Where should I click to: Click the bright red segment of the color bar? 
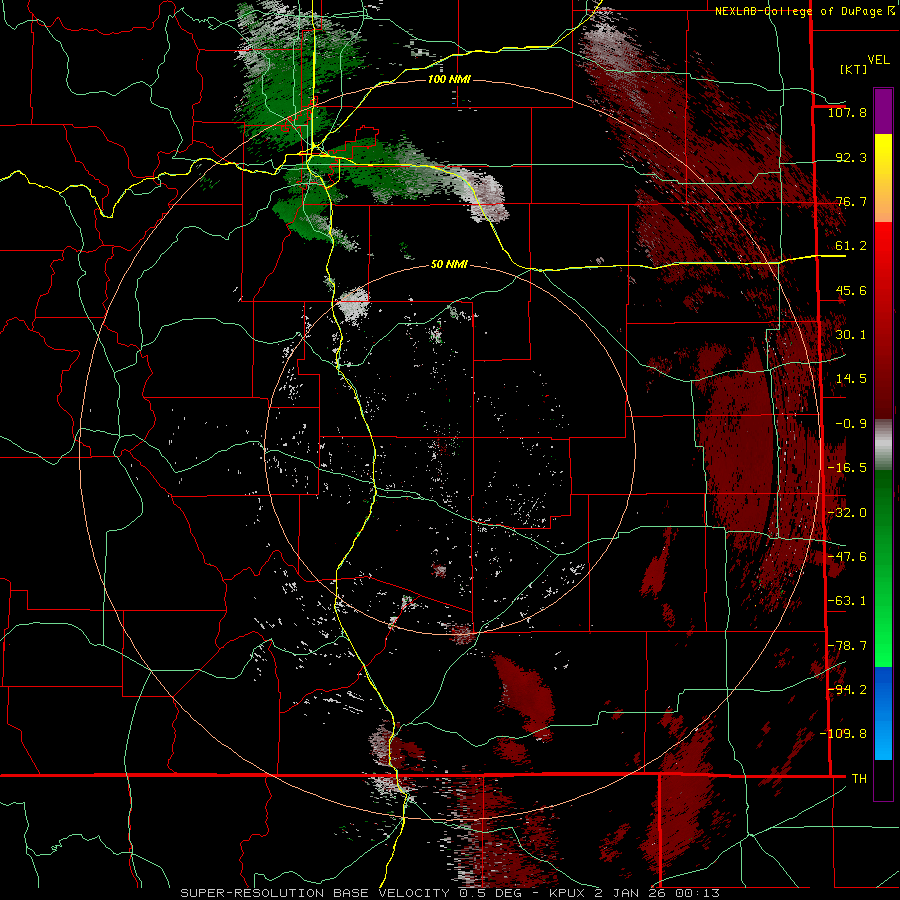click(883, 258)
